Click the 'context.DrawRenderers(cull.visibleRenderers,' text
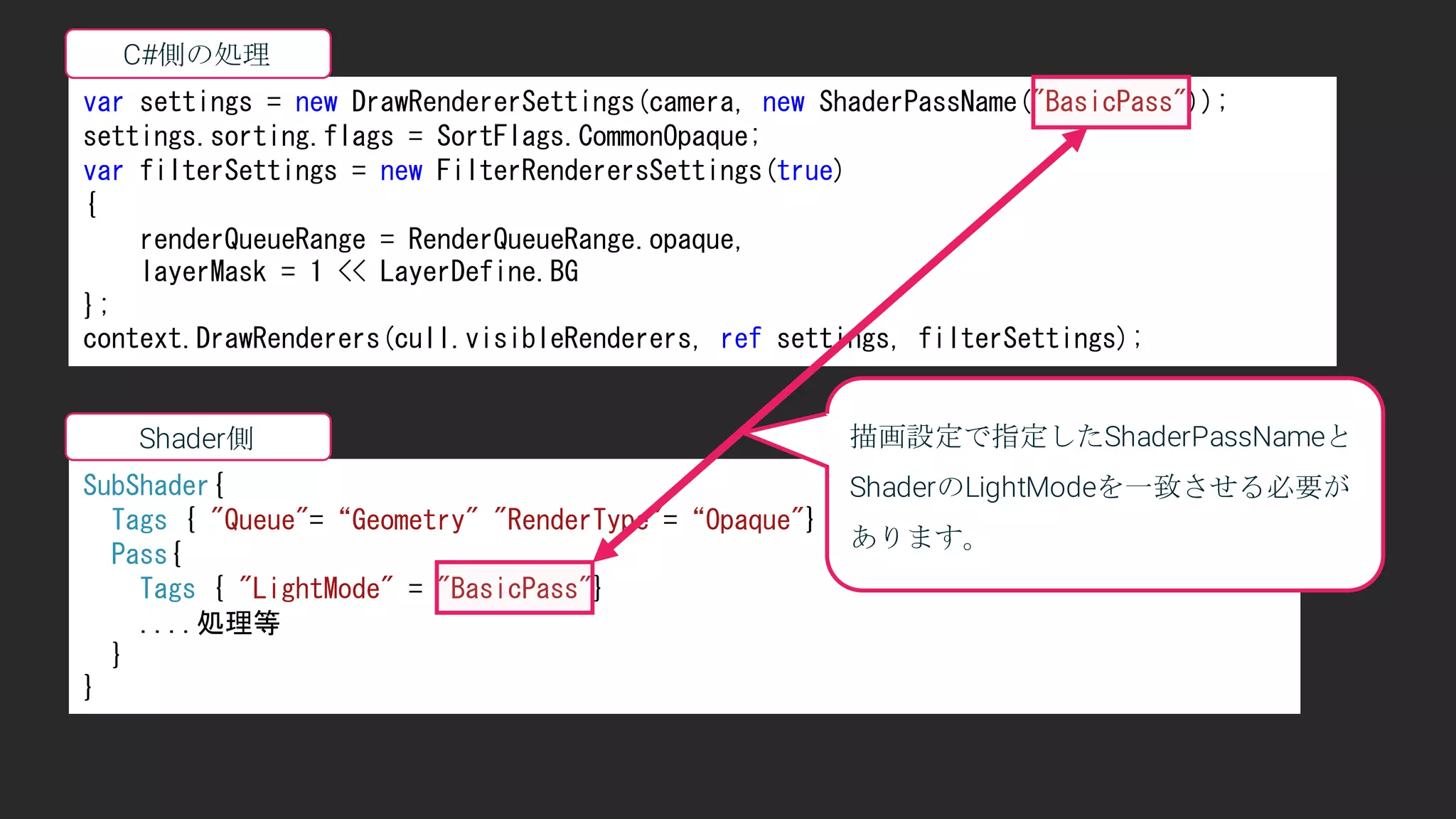The width and height of the screenshot is (1456, 819). 391,338
